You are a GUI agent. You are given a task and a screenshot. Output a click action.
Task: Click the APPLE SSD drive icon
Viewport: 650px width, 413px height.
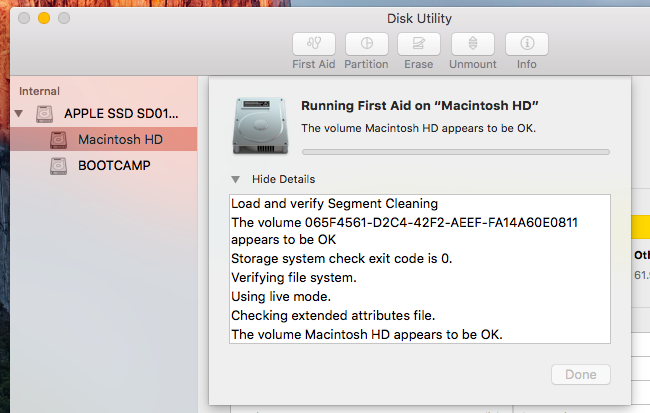point(46,114)
